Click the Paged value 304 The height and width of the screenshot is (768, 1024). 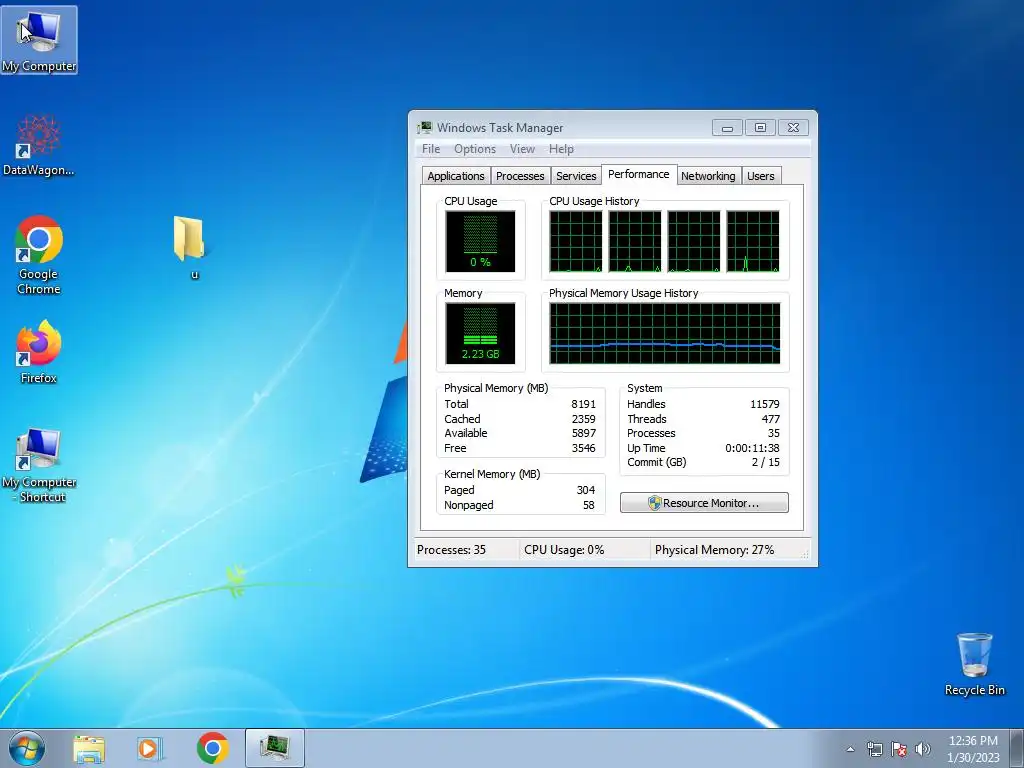pos(586,490)
